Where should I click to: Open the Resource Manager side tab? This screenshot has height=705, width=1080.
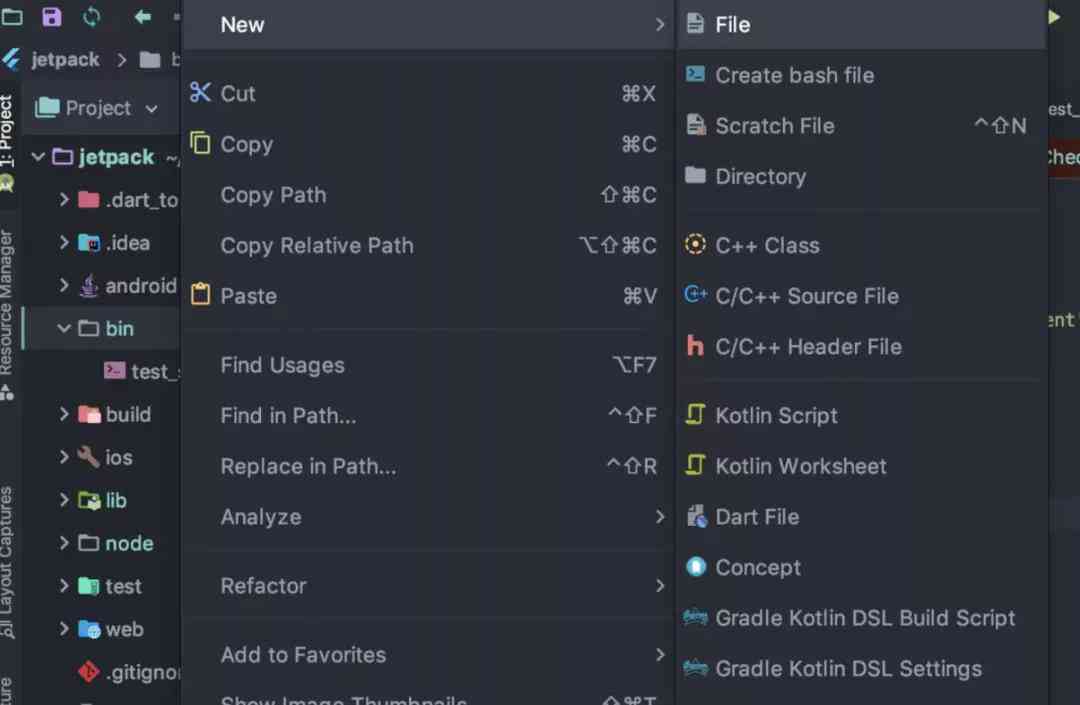pos(6,303)
